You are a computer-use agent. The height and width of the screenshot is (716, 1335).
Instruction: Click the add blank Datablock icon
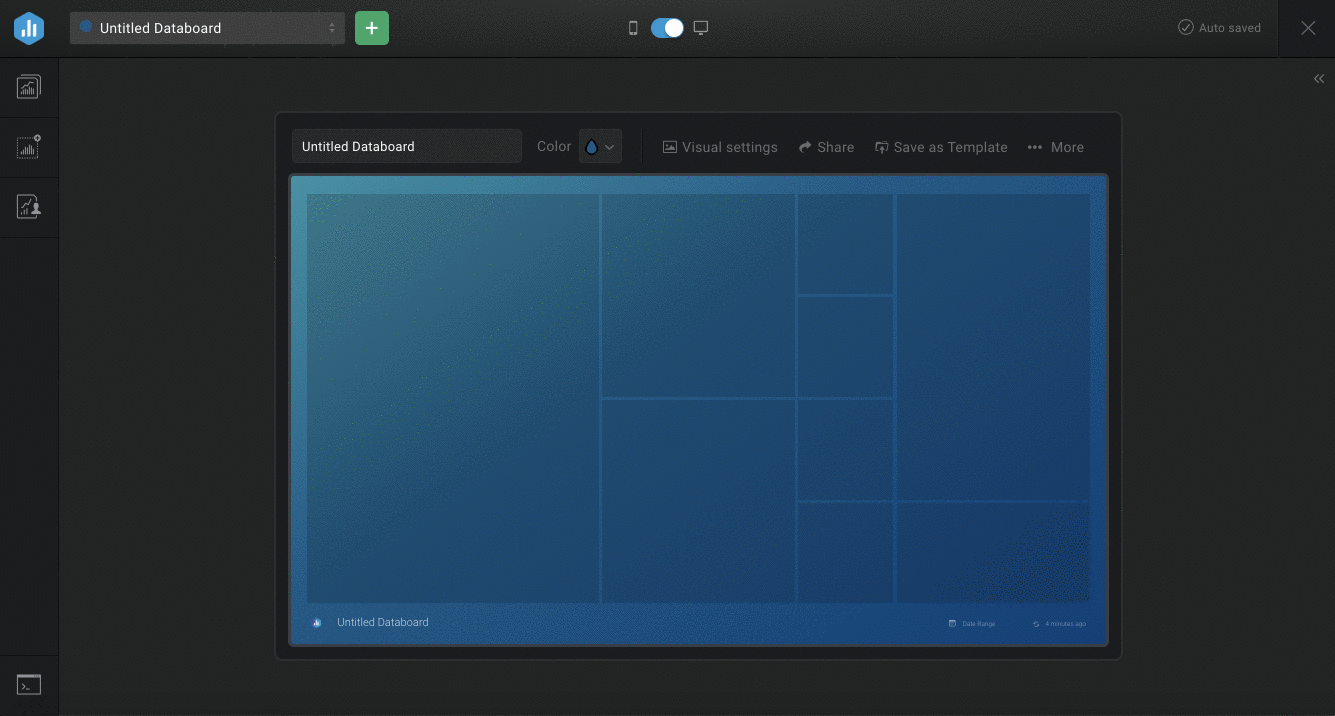29,147
